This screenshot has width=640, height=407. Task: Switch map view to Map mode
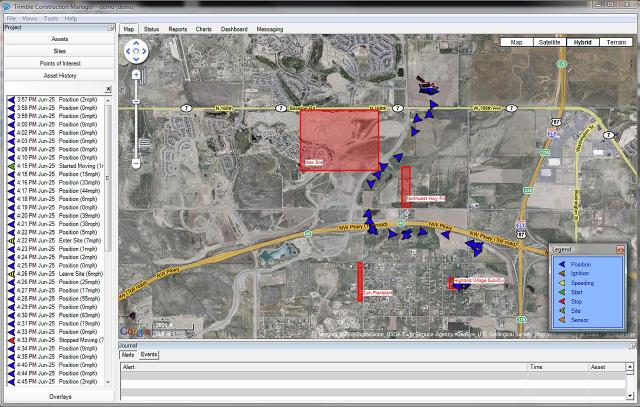(516, 42)
